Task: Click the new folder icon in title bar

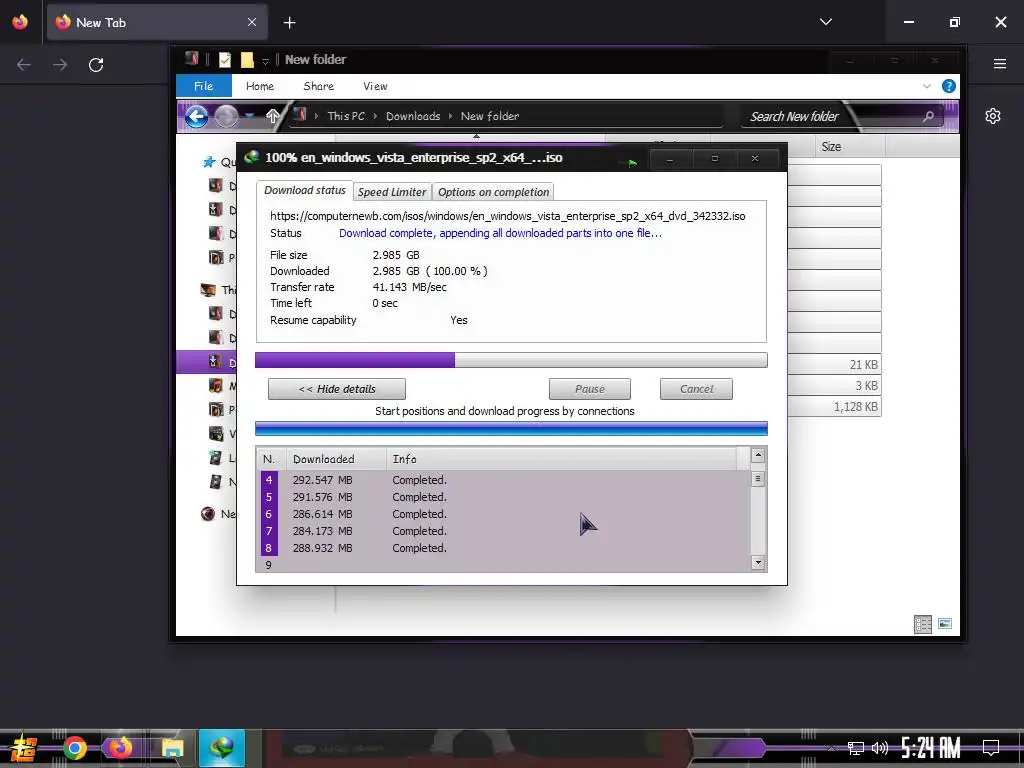Action: (247, 60)
